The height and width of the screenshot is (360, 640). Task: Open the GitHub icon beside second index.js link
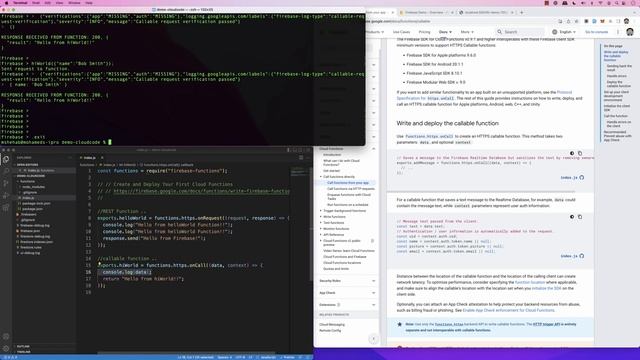(582, 256)
